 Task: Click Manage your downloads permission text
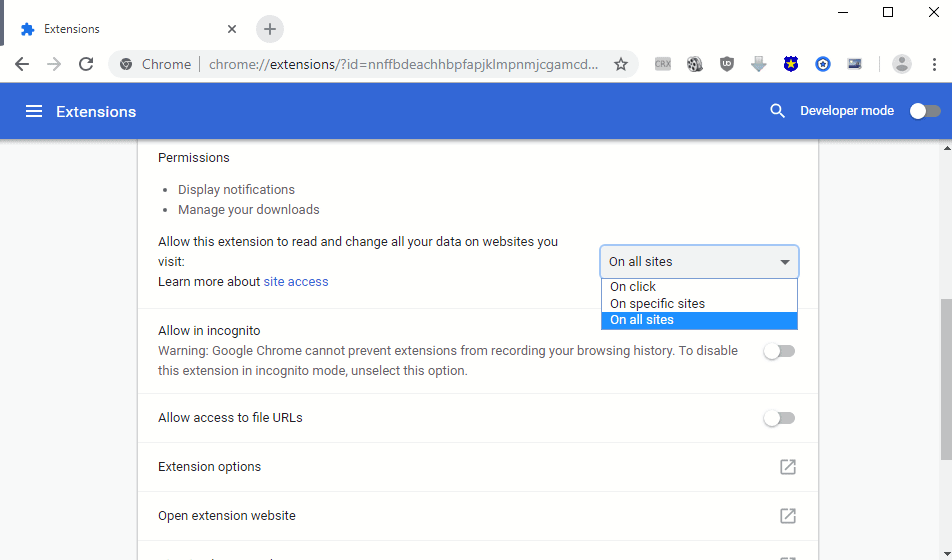[248, 210]
